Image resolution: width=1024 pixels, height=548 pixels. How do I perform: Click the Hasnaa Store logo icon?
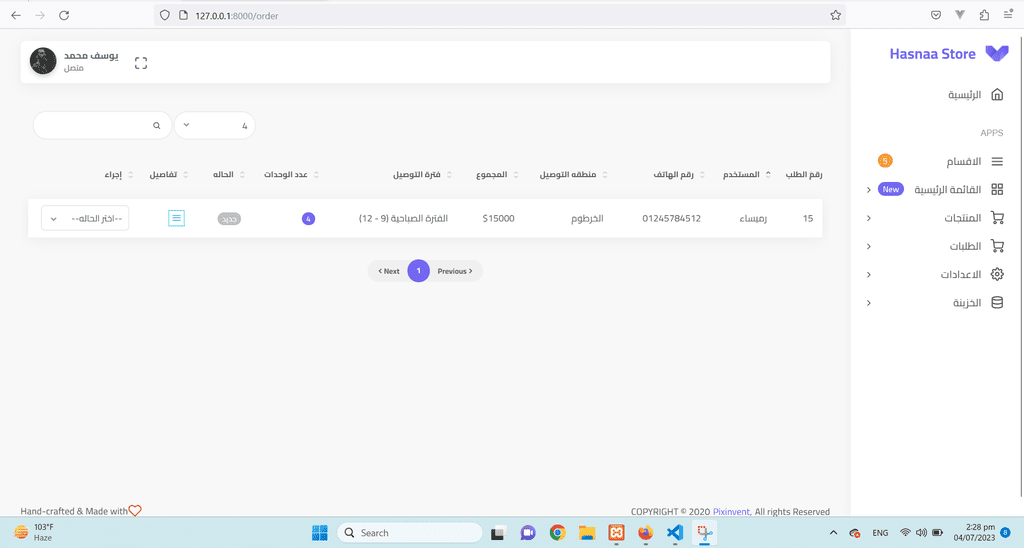[x=997, y=54]
